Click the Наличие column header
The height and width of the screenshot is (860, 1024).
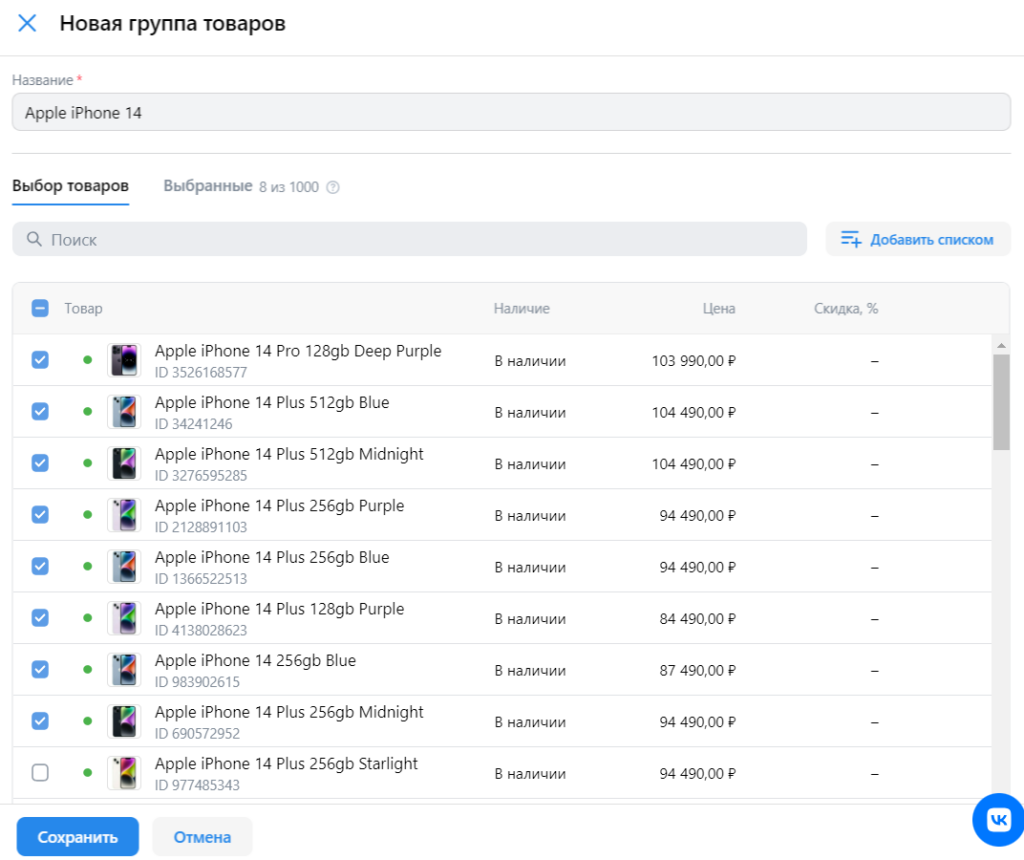coord(521,308)
